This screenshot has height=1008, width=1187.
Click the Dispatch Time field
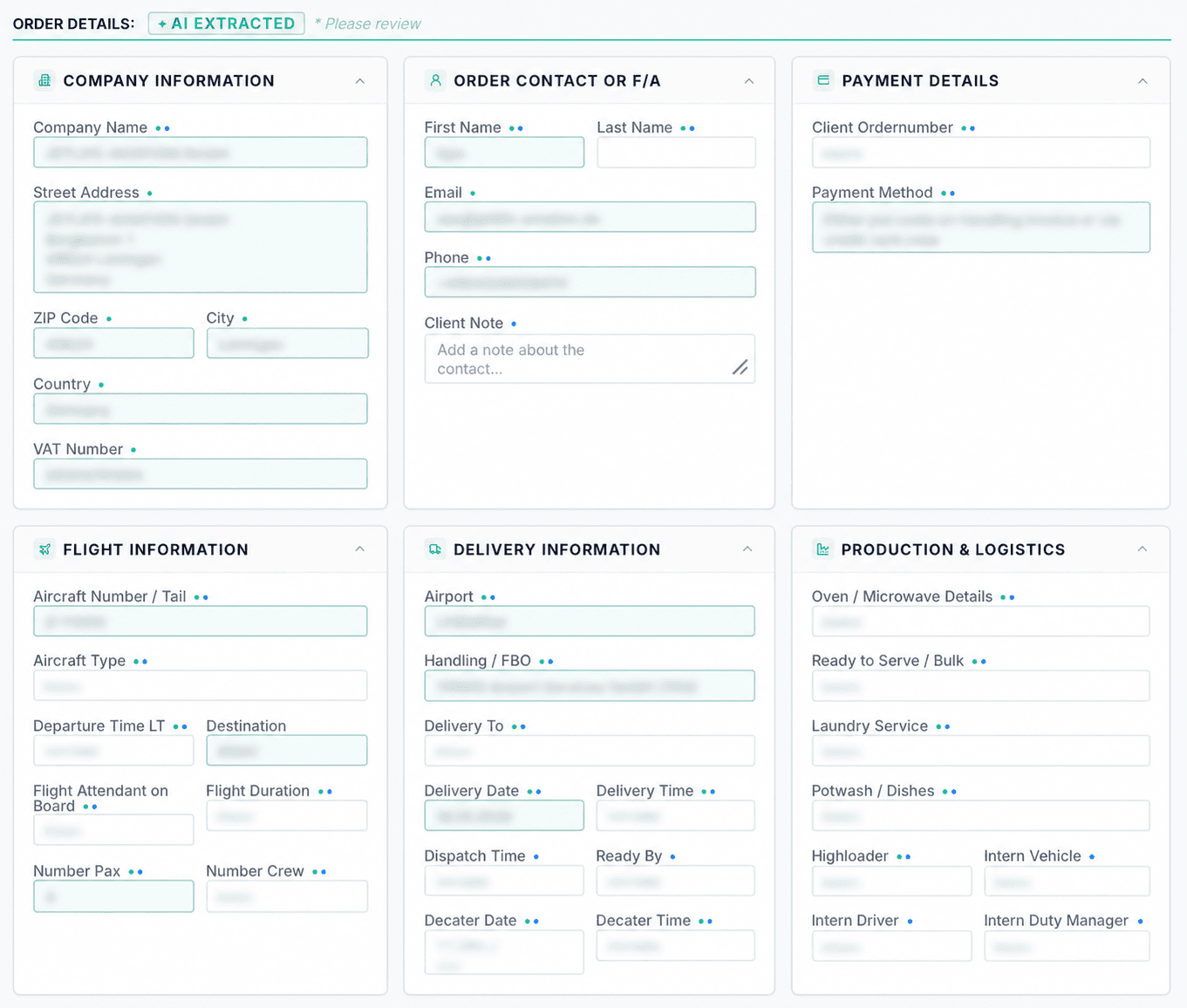(x=504, y=881)
